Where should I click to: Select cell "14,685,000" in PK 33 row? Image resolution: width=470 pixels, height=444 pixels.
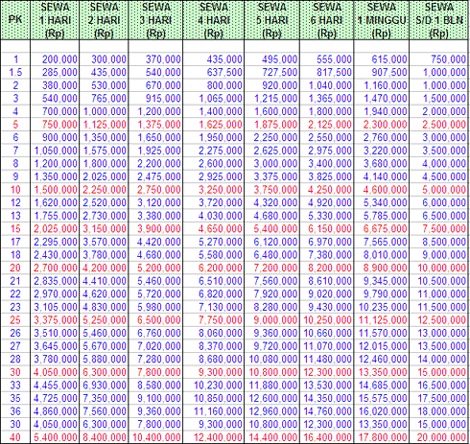(382, 385)
